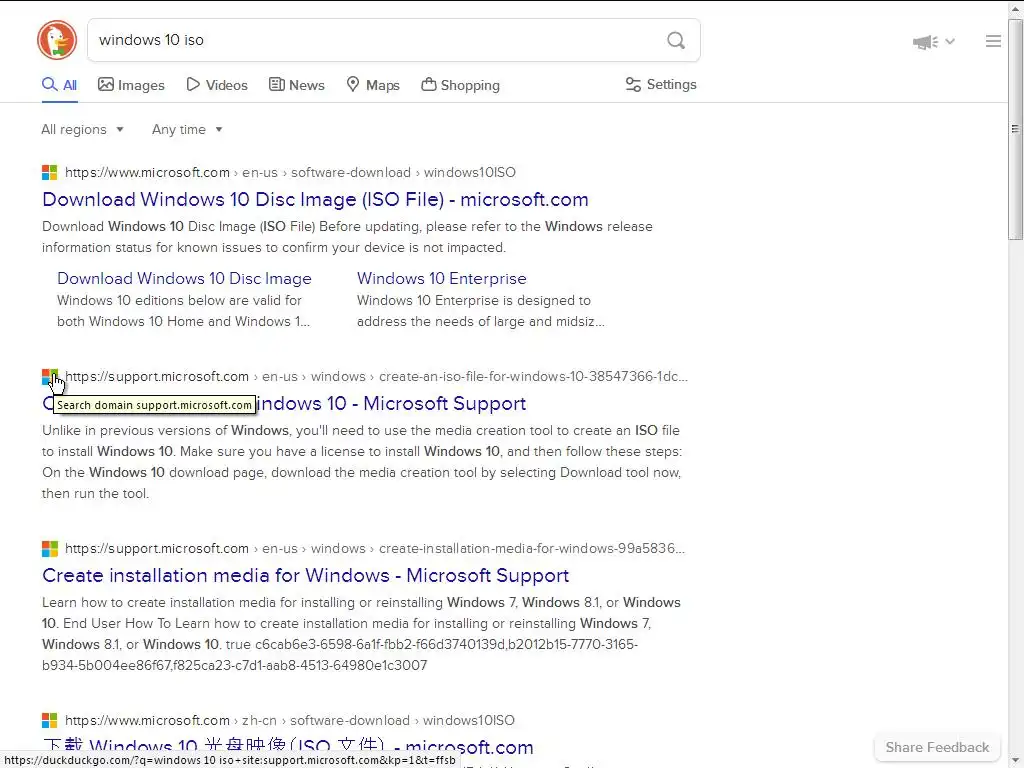Click the snippet starting 'Unlike in previous versions'
The width and height of the screenshot is (1024, 768).
[x=361, y=462]
